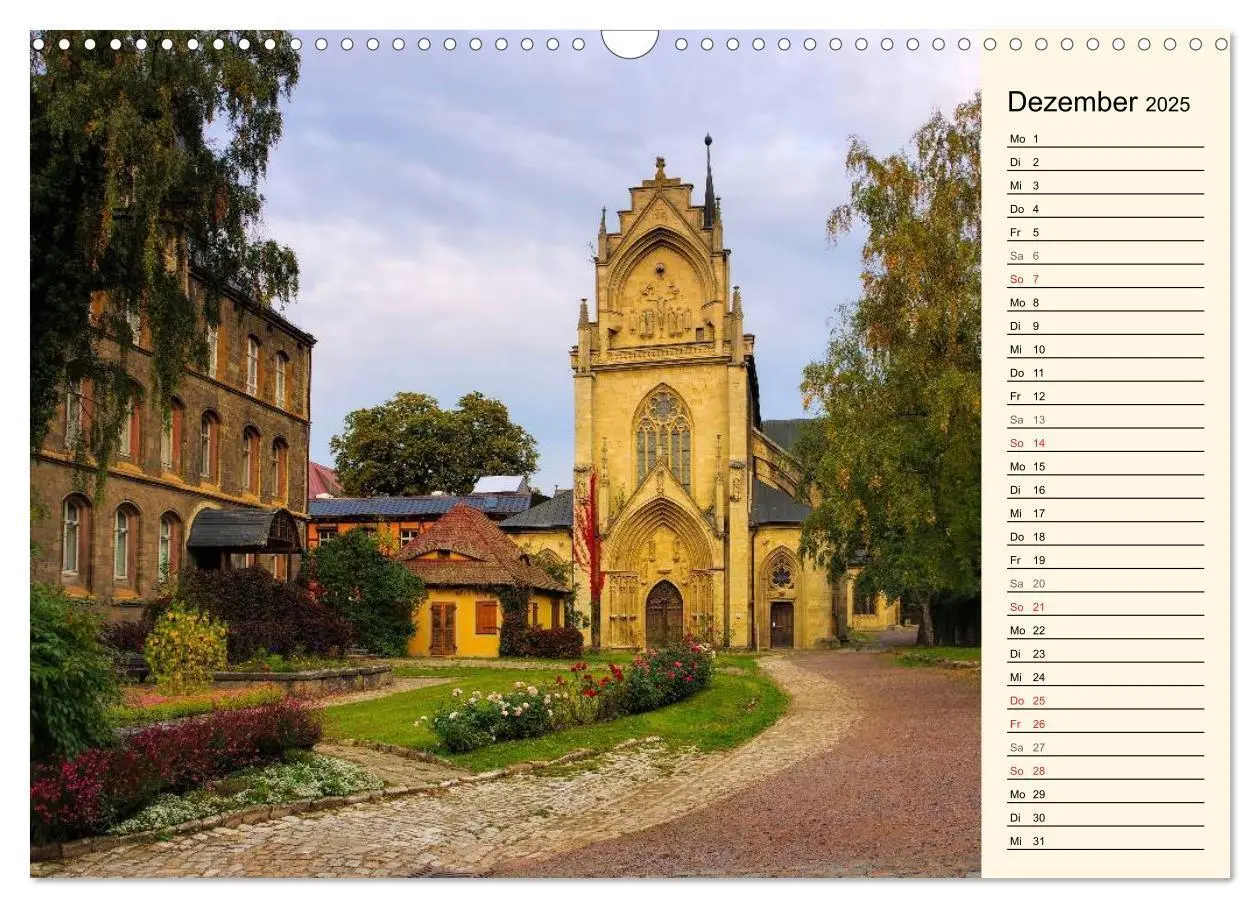Select the Do 4 calendar row
This screenshot has width=1260, height=908.
tap(1105, 209)
